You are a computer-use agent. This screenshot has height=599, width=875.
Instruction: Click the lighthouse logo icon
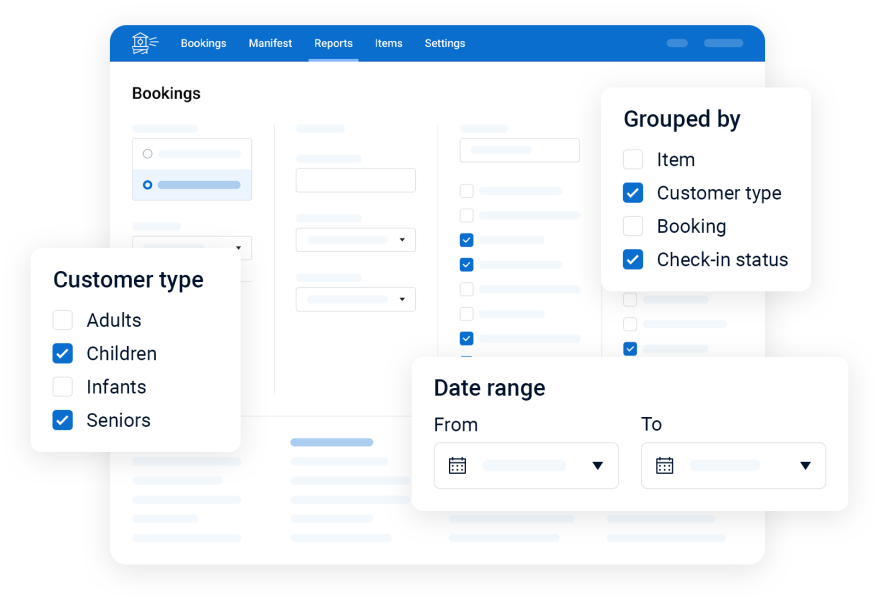(144, 42)
